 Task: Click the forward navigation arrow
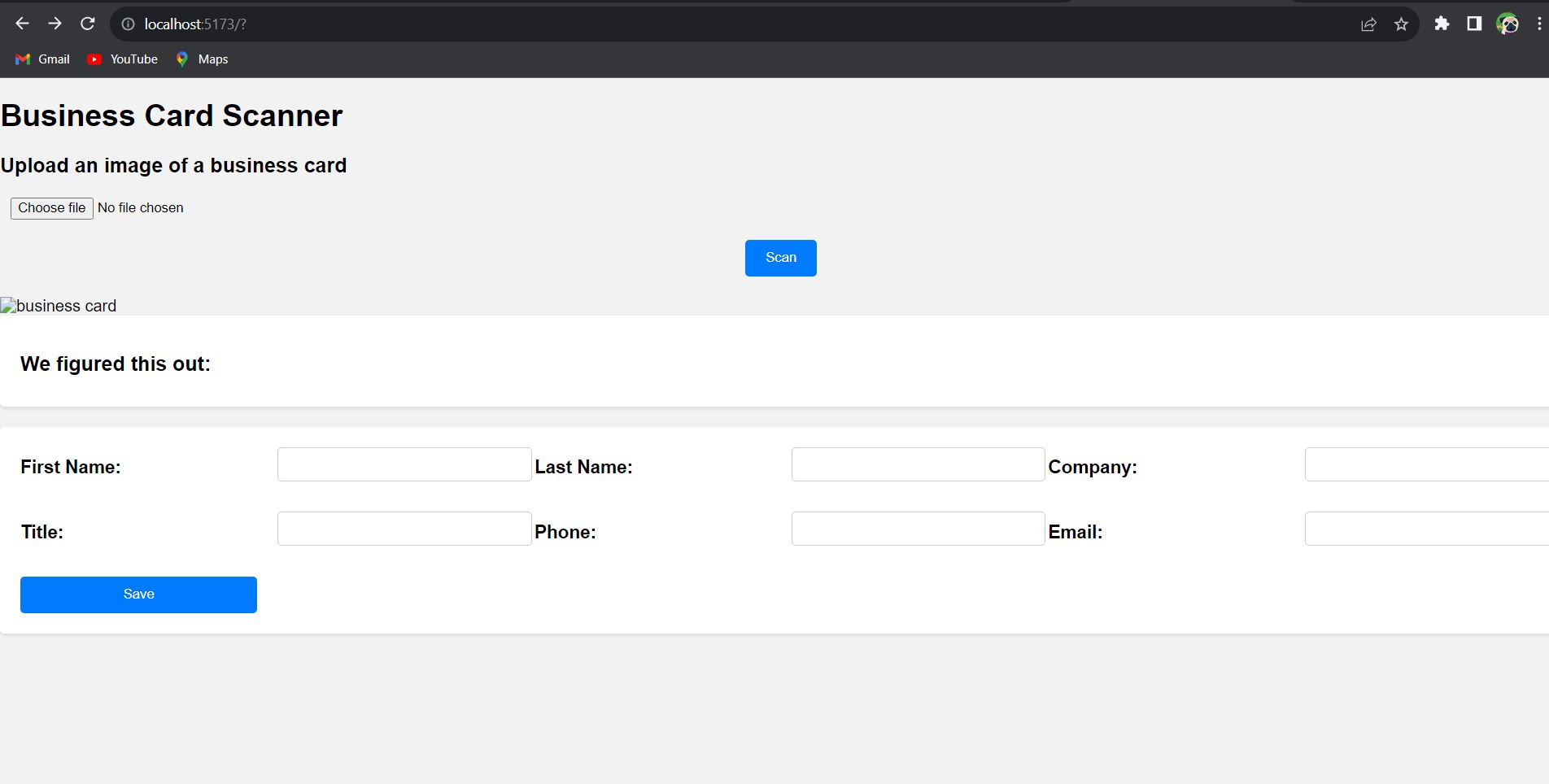(55, 24)
